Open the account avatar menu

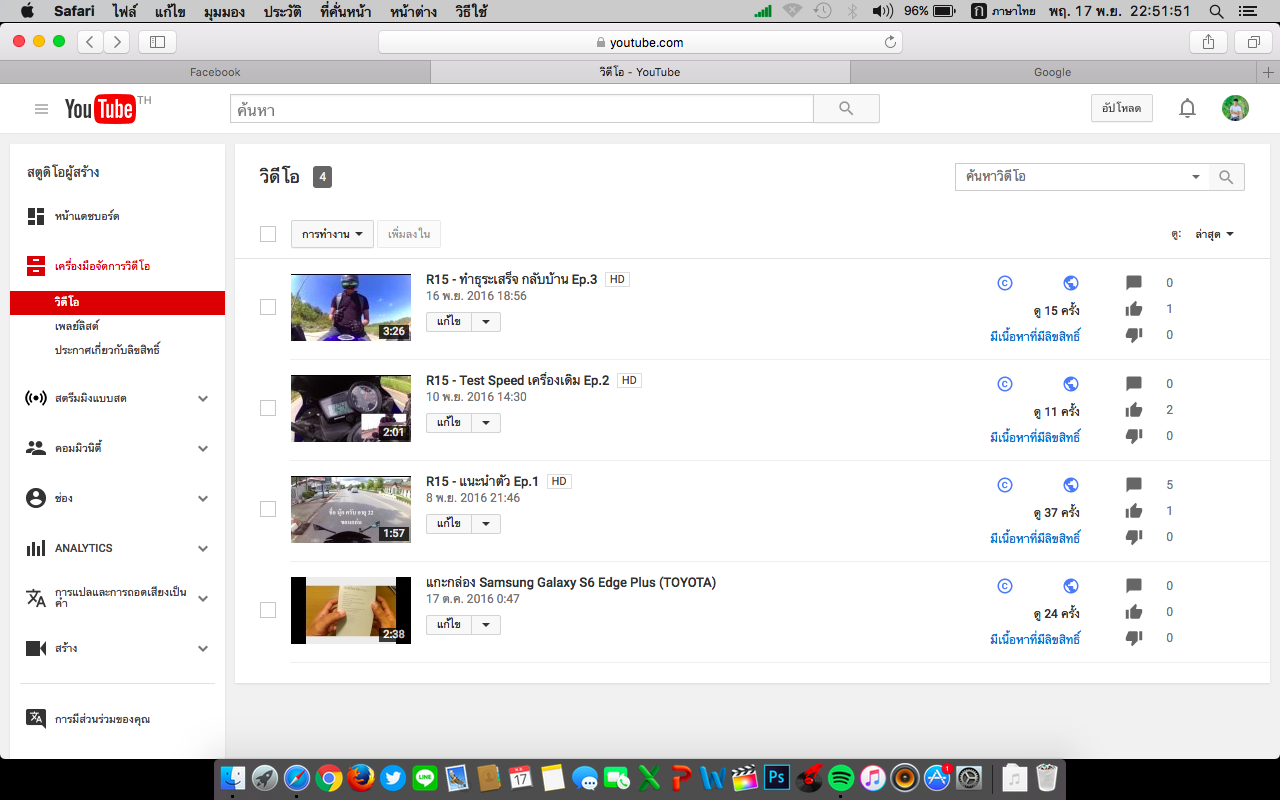click(1235, 109)
